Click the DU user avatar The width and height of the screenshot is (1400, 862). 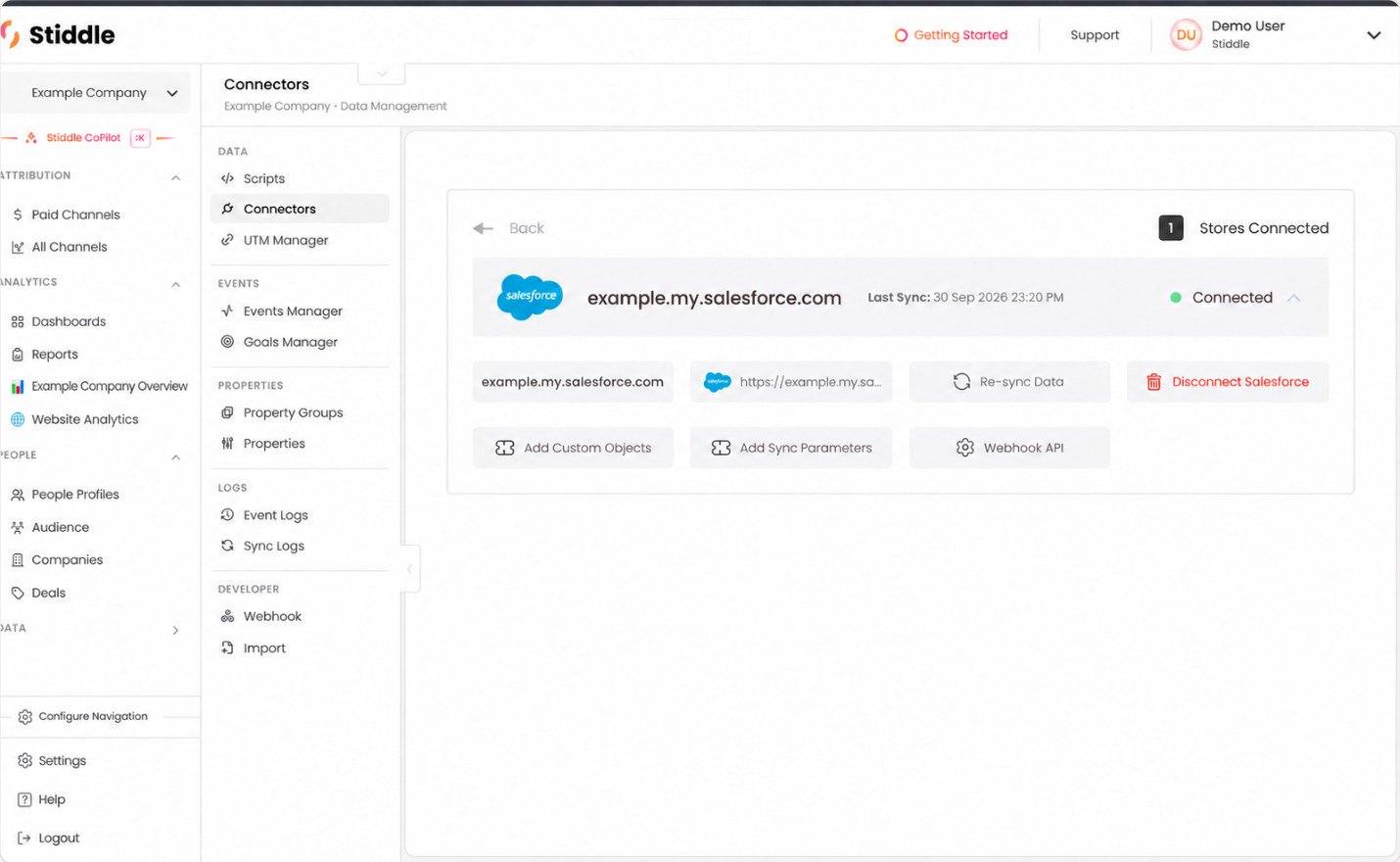click(1186, 35)
